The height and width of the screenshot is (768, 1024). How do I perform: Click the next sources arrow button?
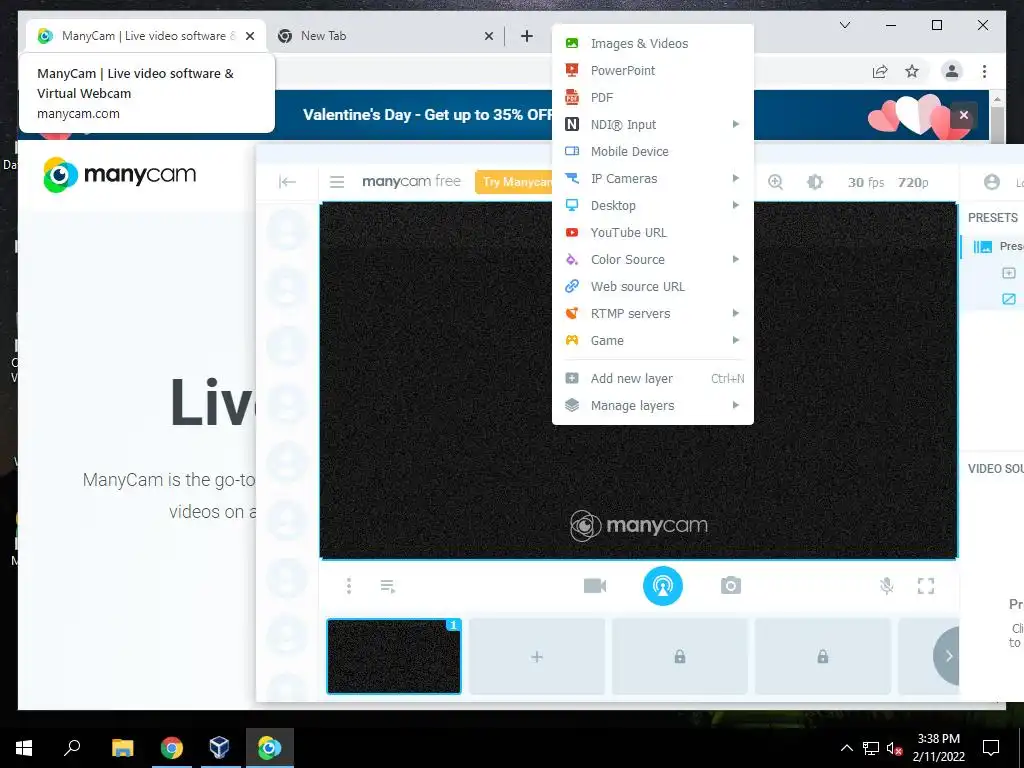(947, 656)
